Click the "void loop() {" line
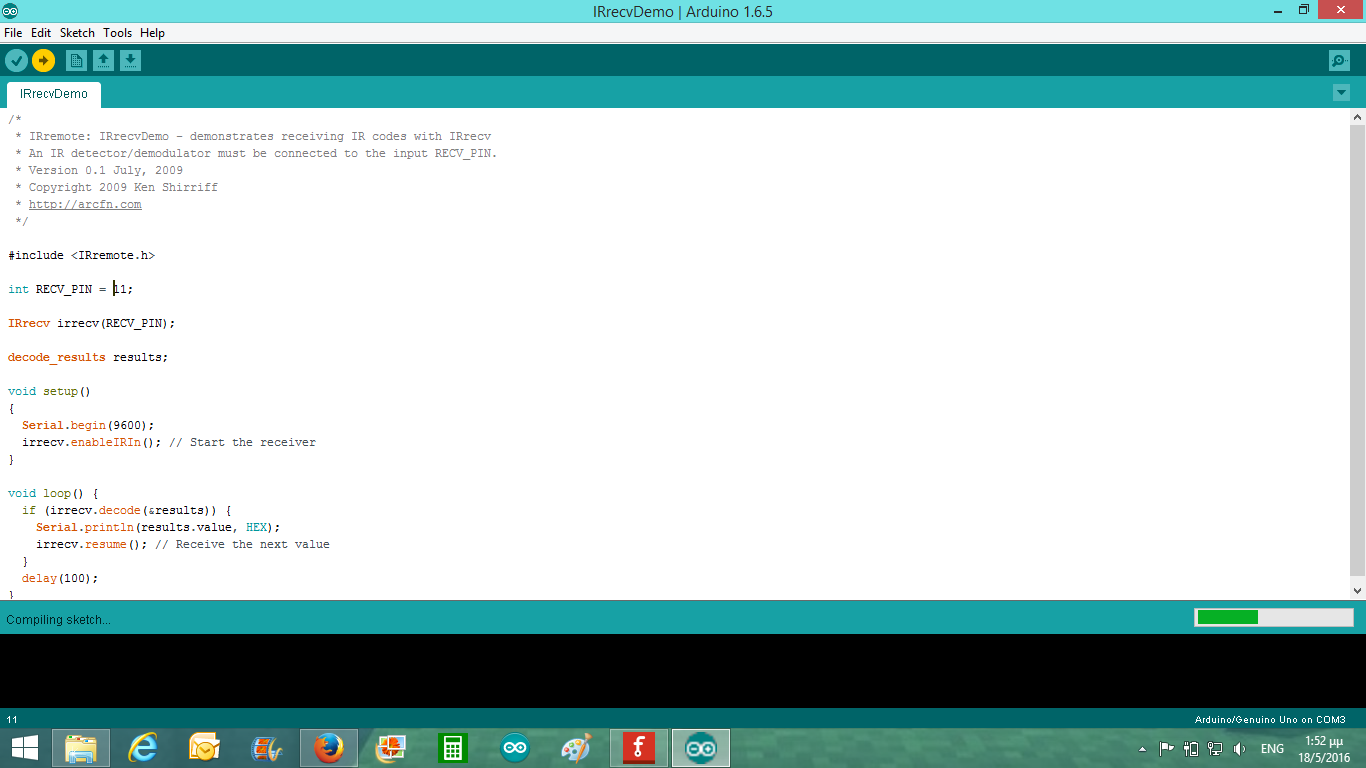This screenshot has height=768, width=1366. (x=53, y=494)
